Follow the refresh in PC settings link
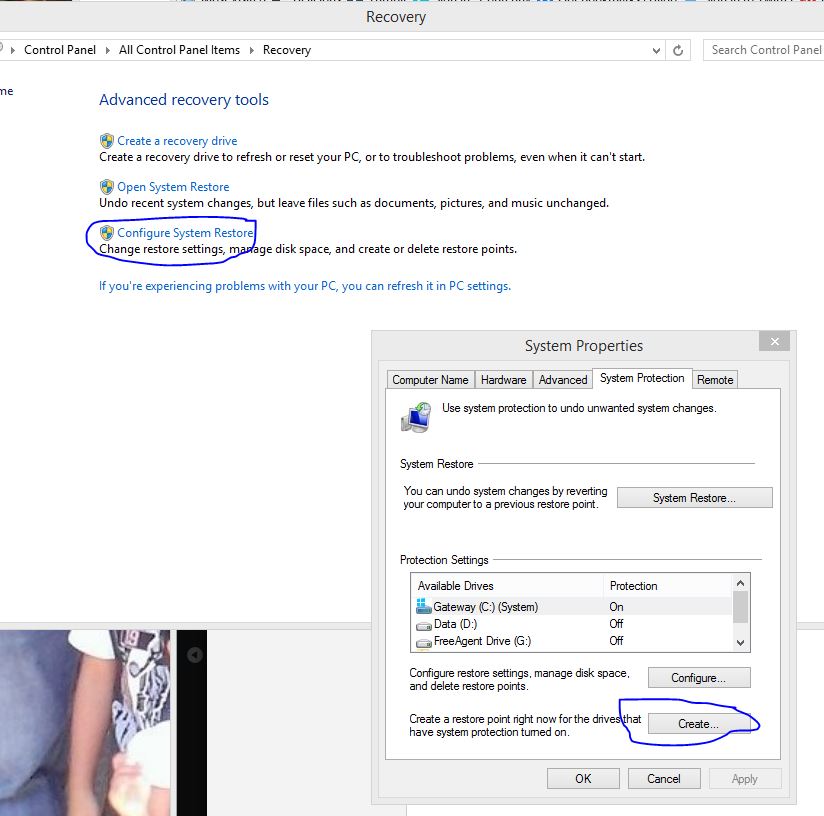Viewport: 824px width, 816px height. pyautogui.click(x=304, y=286)
